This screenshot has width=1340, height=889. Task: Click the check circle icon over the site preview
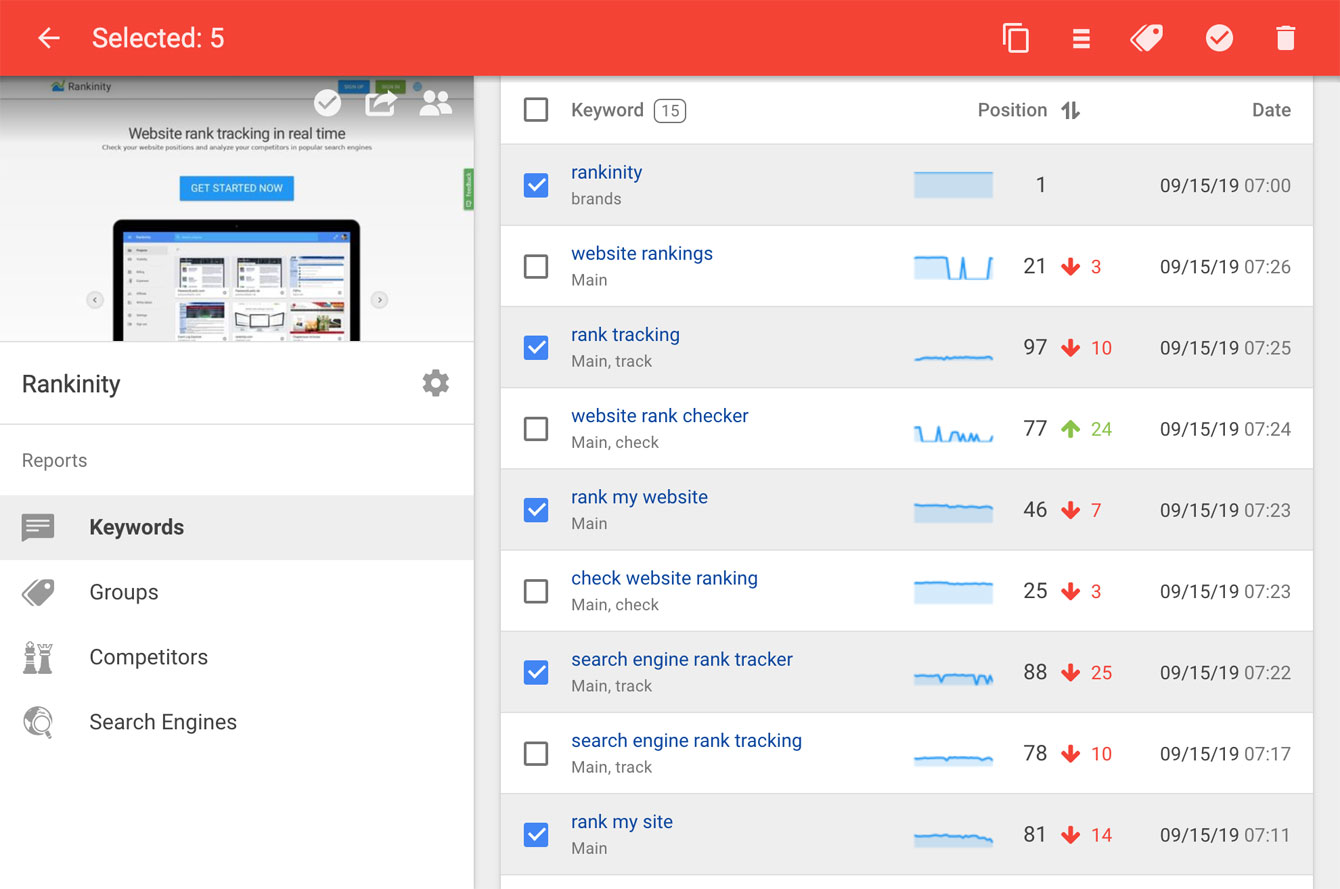pyautogui.click(x=328, y=102)
